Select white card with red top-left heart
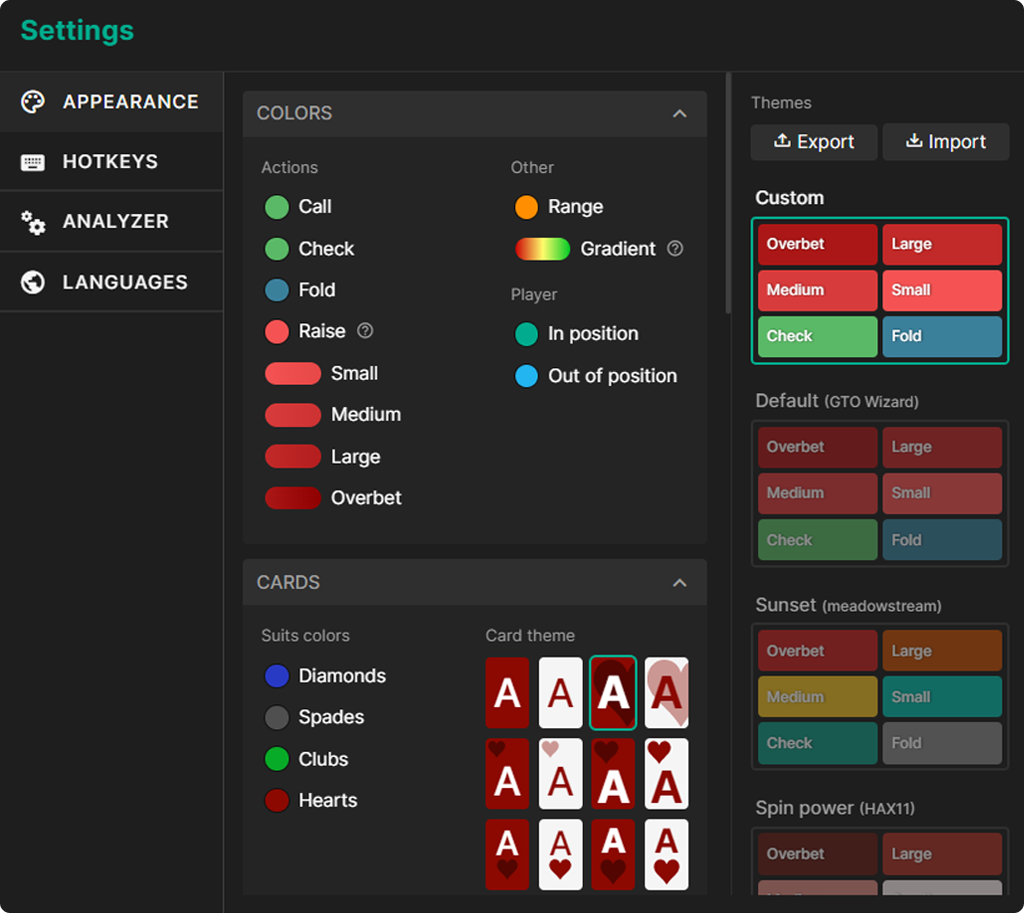The image size is (1024, 913). (667, 774)
